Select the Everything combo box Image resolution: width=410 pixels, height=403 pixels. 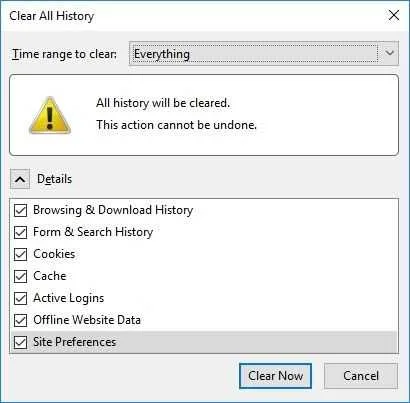pyautogui.click(x=264, y=53)
